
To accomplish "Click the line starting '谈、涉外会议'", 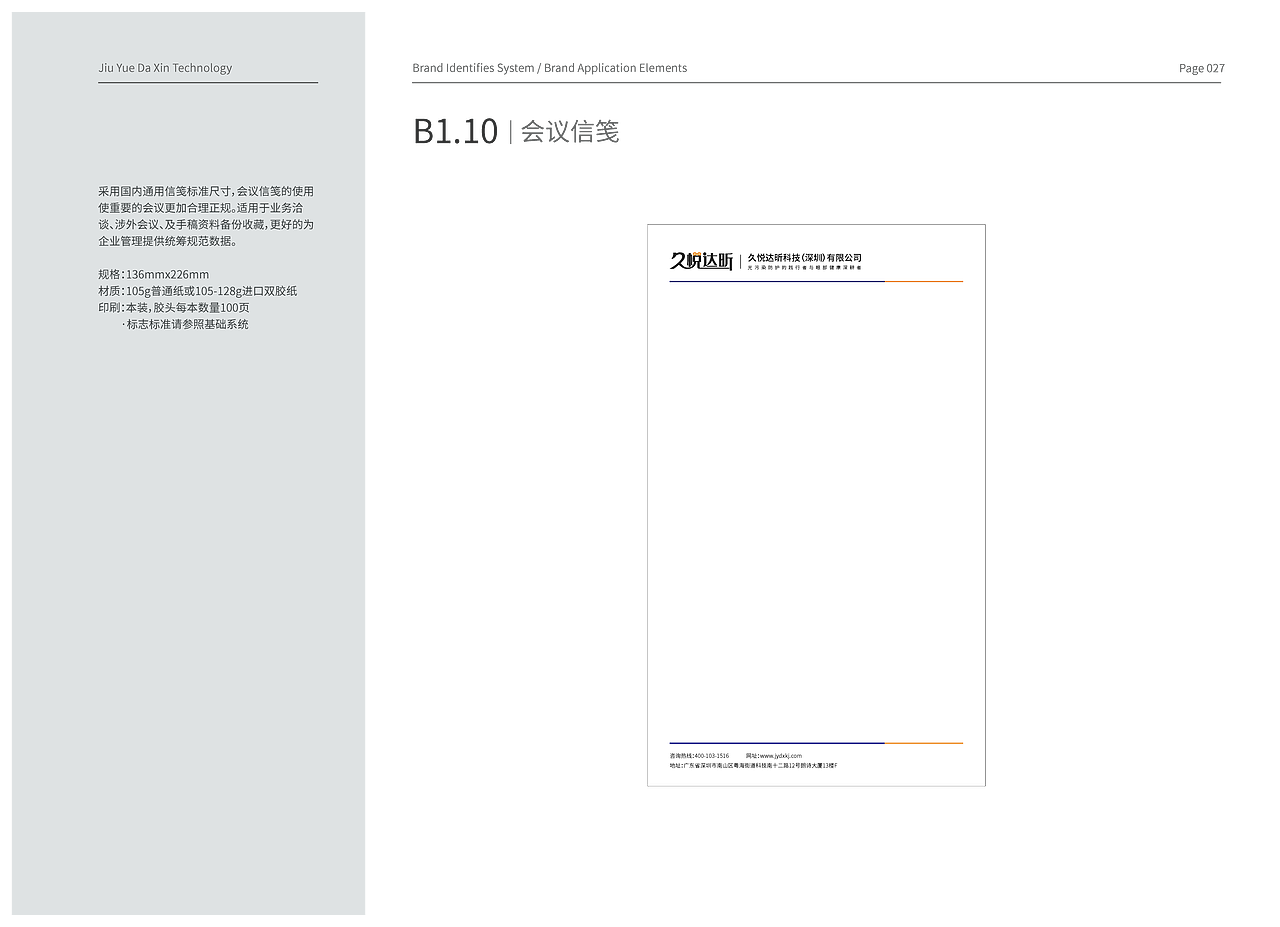I will [206, 224].
